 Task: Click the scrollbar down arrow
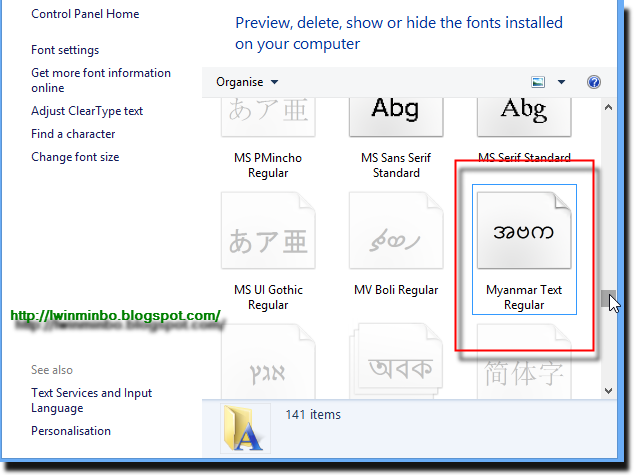[608, 391]
